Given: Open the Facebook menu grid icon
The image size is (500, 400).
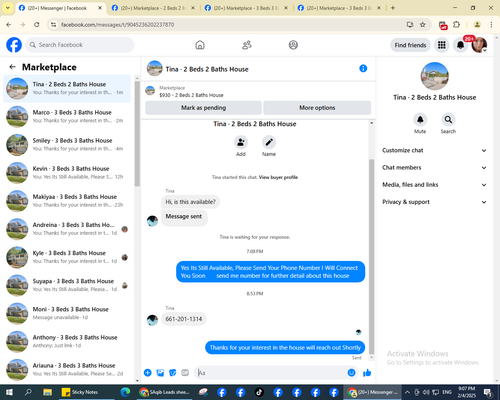Looking at the screenshot, I should click(x=442, y=45).
